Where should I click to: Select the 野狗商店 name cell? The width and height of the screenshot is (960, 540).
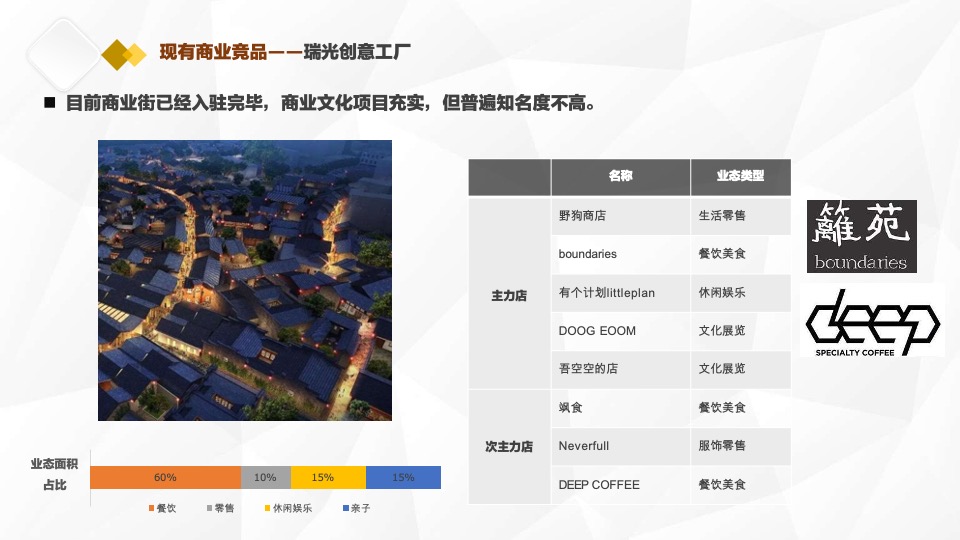(x=621, y=216)
